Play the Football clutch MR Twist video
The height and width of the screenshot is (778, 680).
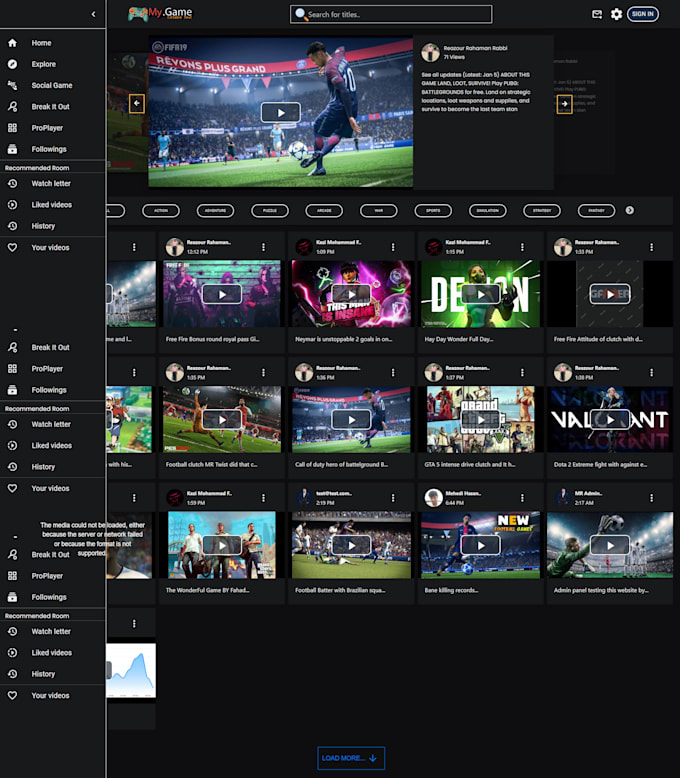pos(222,420)
